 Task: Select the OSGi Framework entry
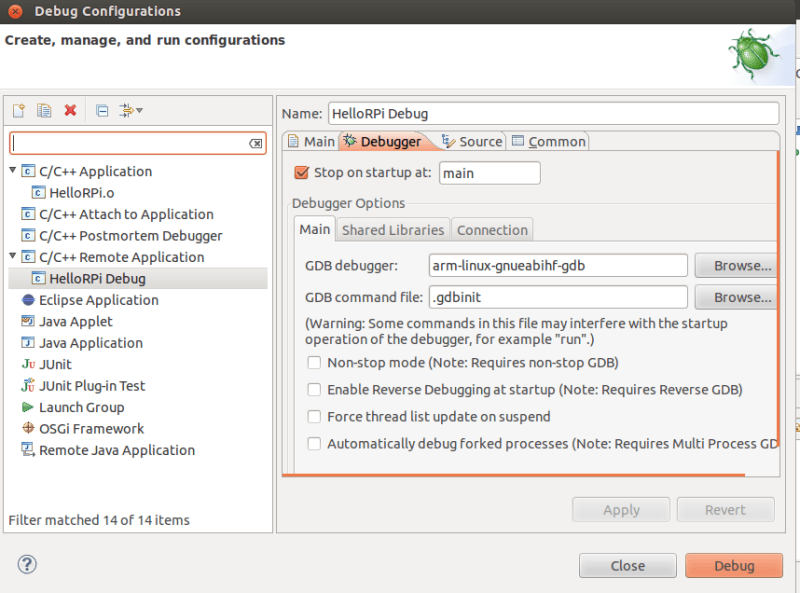pos(91,428)
